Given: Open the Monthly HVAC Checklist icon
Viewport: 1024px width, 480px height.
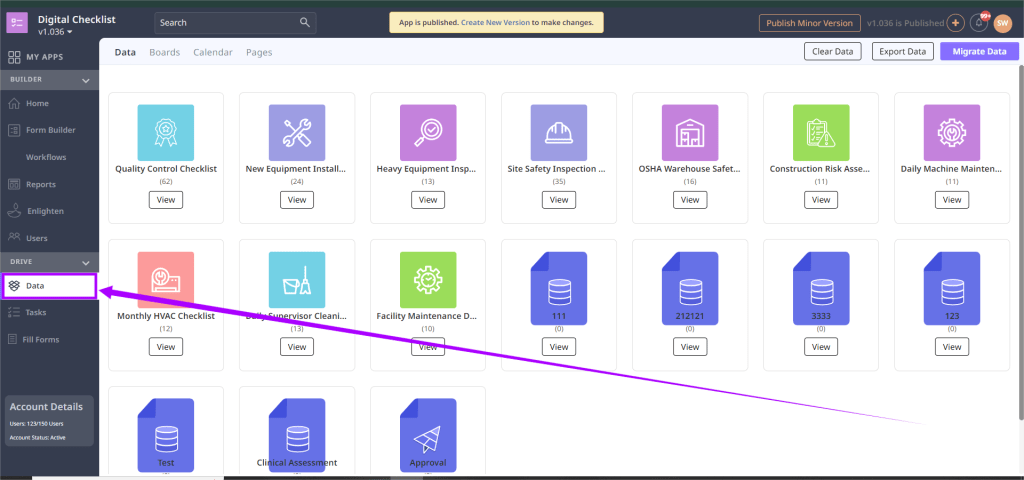Looking at the screenshot, I should 166,280.
